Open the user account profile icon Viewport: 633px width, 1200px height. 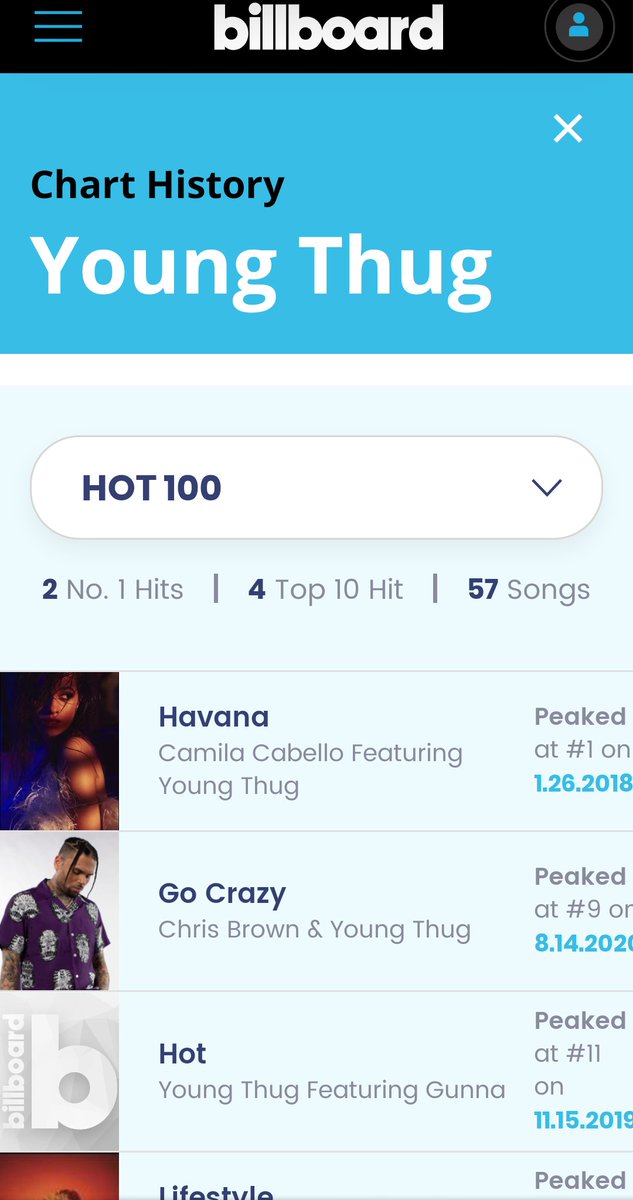[x=579, y=27]
